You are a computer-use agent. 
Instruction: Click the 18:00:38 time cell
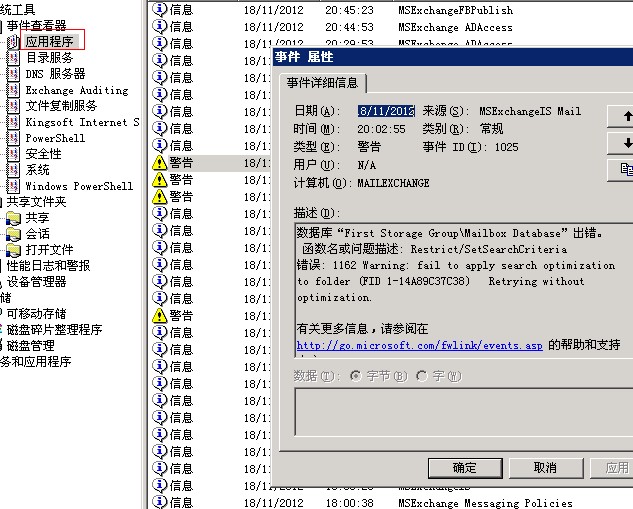coord(349,503)
